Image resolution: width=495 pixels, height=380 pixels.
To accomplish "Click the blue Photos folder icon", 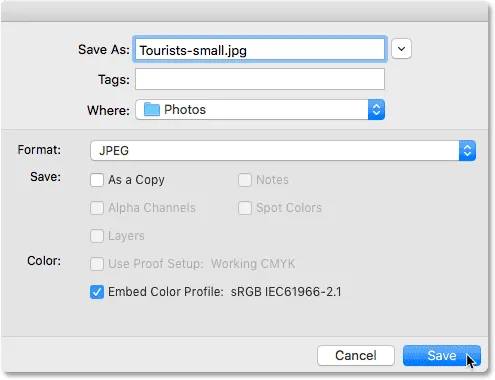I will 152,110.
